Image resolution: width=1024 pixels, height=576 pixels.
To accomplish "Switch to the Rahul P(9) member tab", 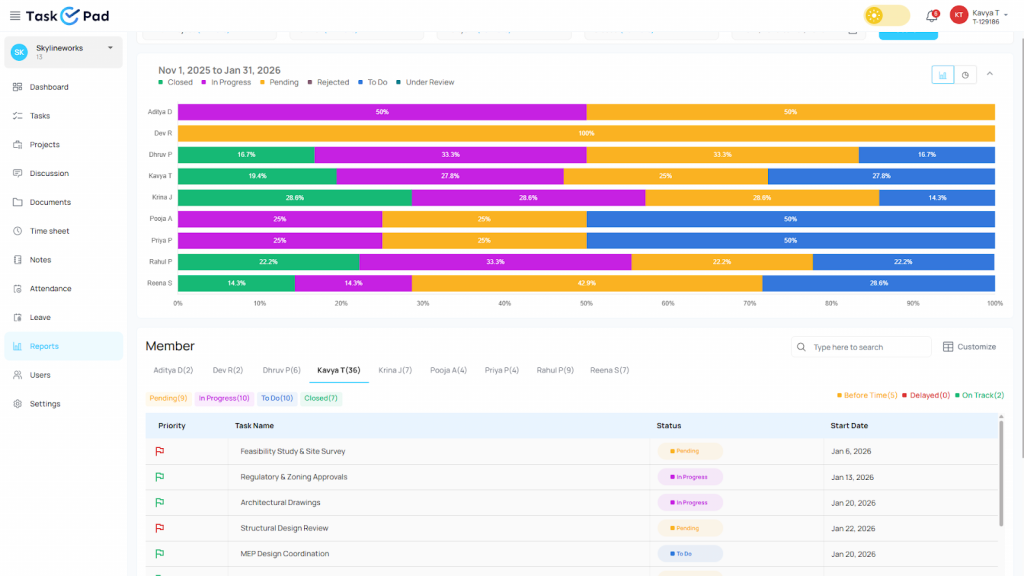I will coord(555,370).
